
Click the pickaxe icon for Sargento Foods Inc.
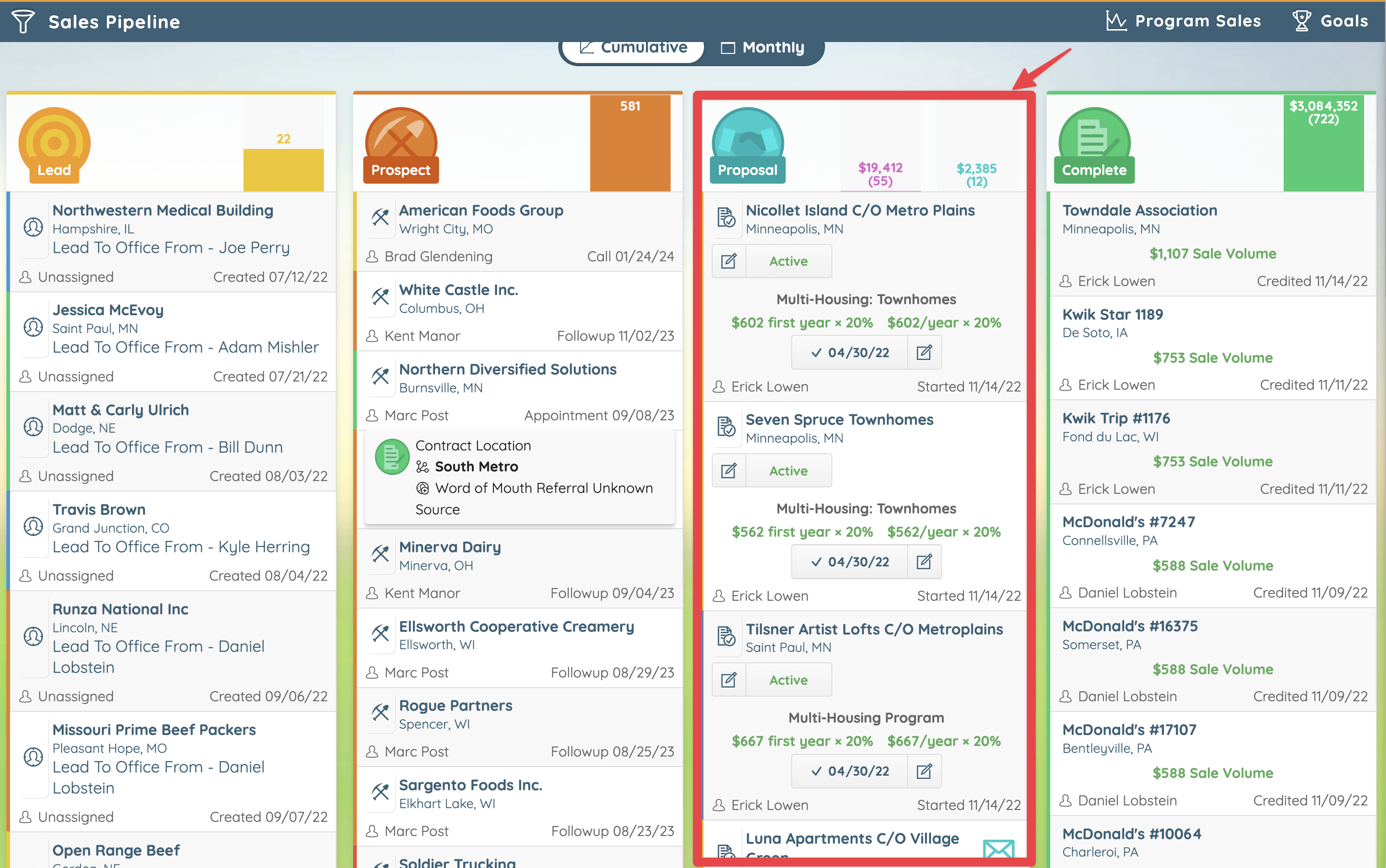click(x=380, y=791)
